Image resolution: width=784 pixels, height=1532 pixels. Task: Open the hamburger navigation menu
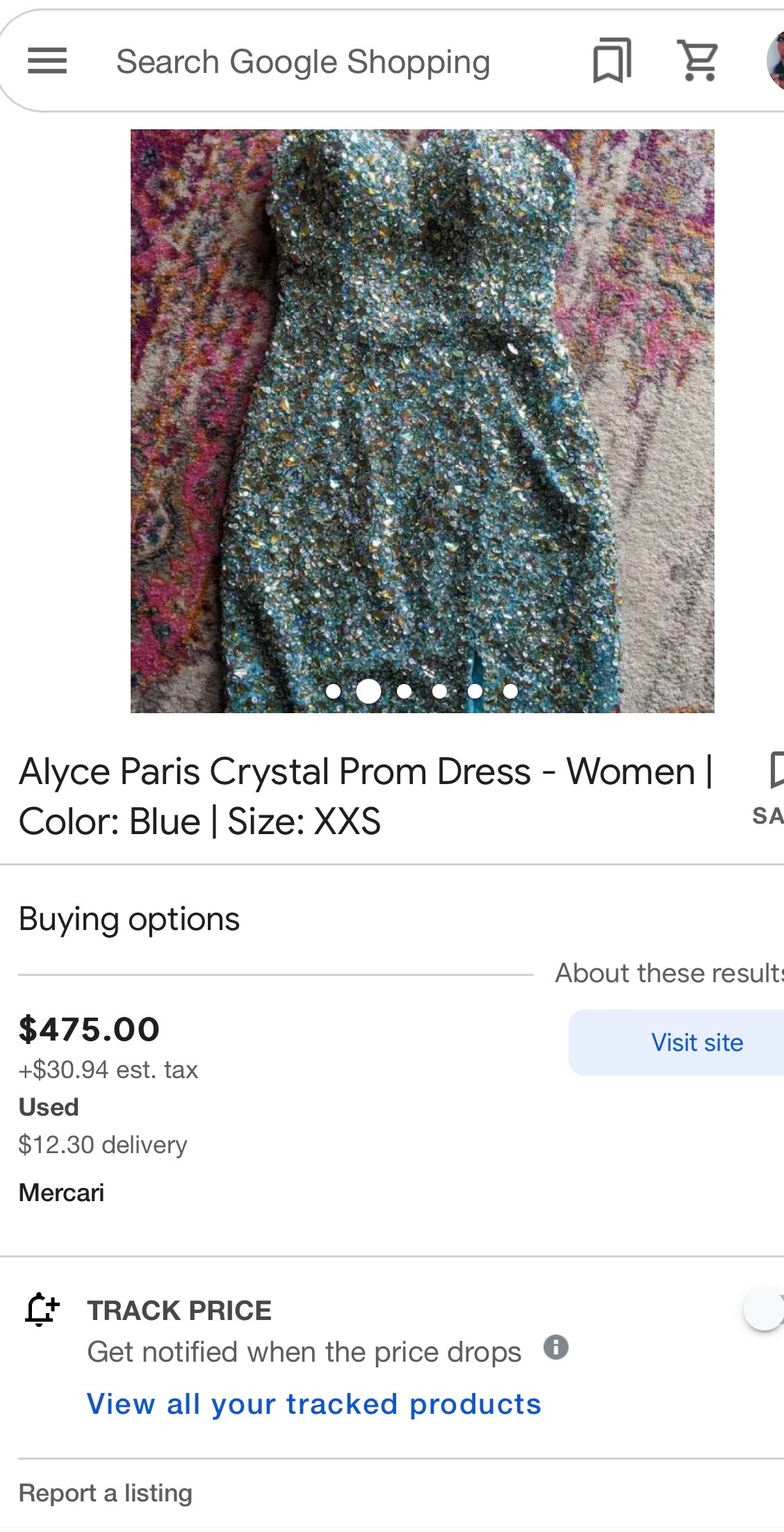click(x=47, y=61)
